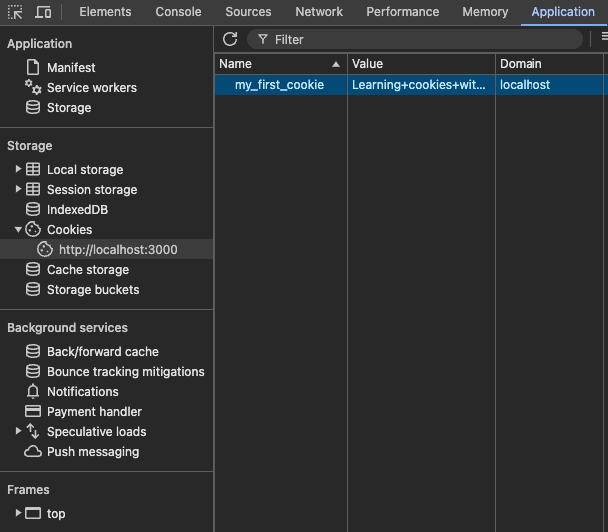
Task: Expand the Session storage tree
Action: point(18,189)
